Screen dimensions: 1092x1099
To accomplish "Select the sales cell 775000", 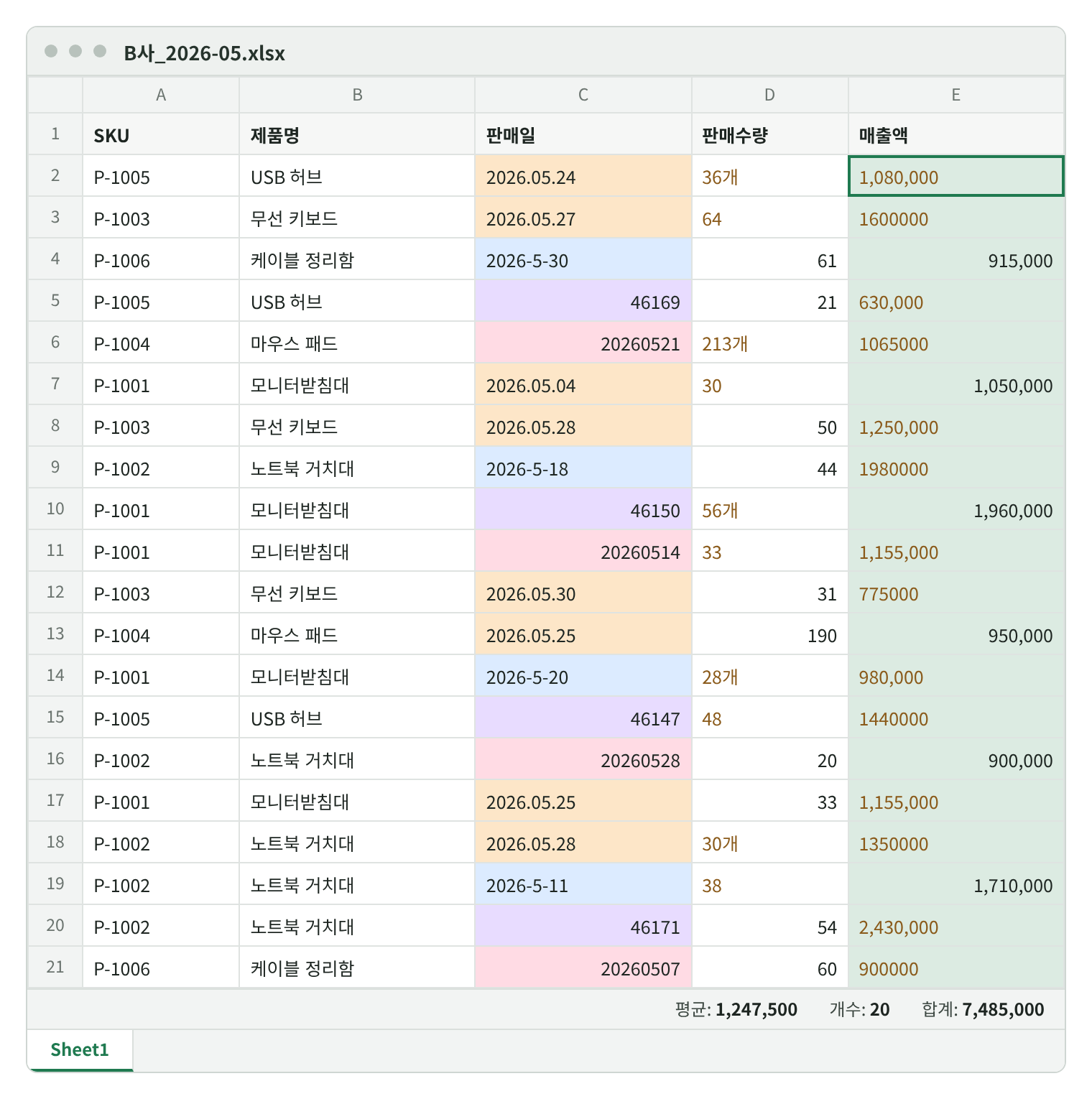I will click(x=956, y=593).
